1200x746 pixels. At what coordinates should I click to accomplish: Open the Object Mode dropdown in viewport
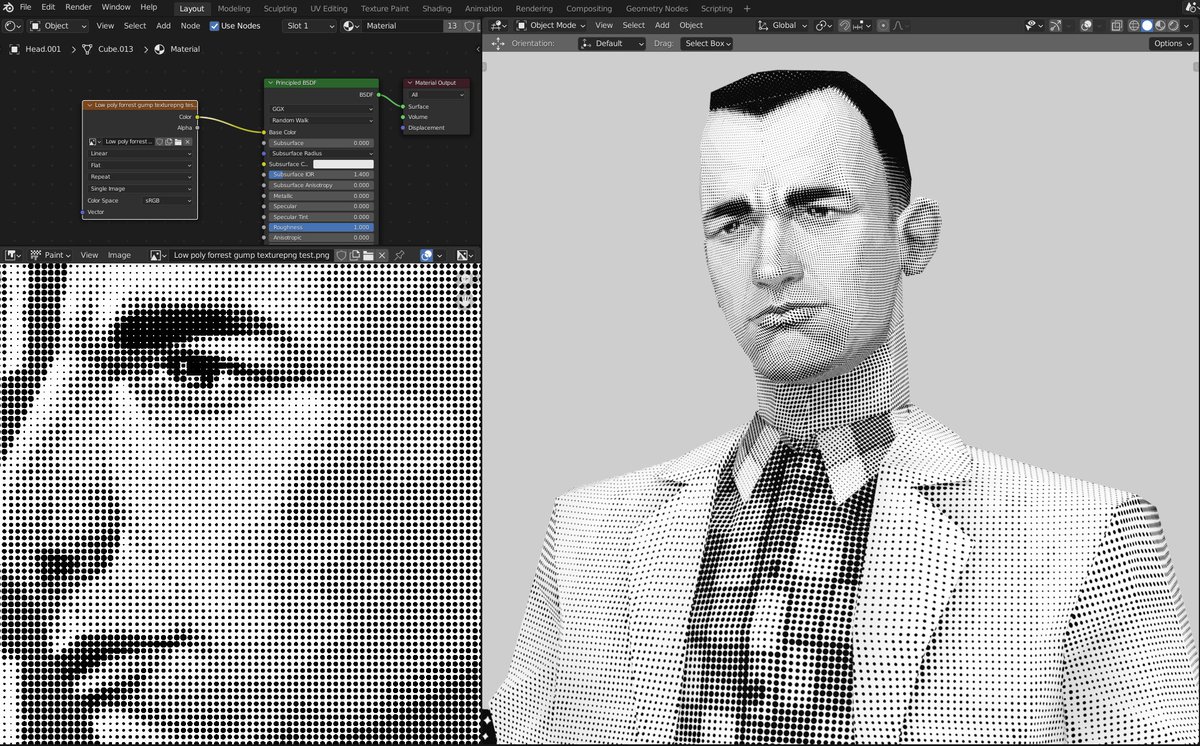click(x=551, y=25)
